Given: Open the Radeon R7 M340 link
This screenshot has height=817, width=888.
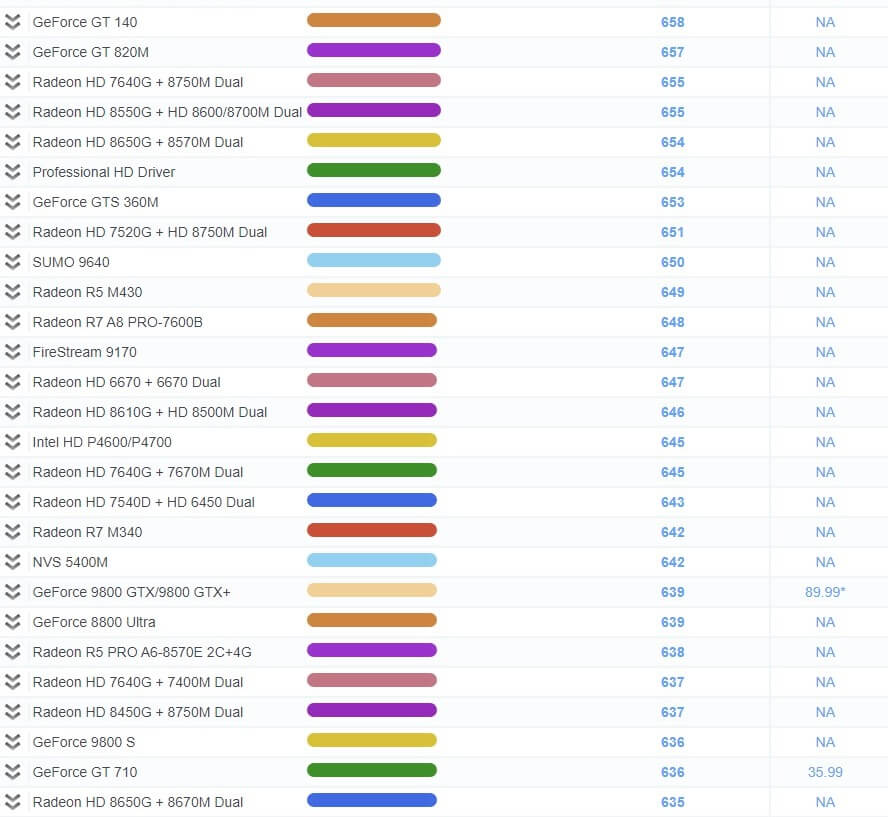Looking at the screenshot, I should (87, 532).
